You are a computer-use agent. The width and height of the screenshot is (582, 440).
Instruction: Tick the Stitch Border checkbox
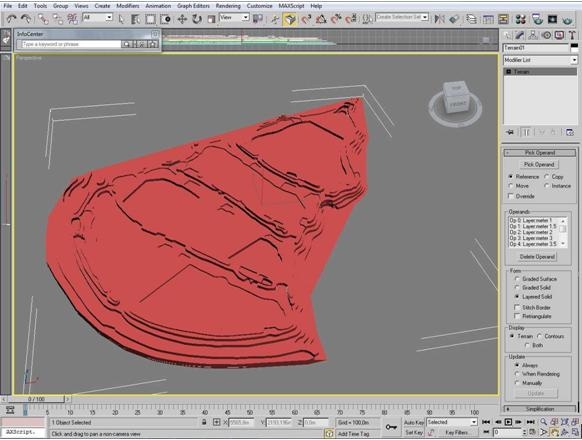tap(517, 307)
